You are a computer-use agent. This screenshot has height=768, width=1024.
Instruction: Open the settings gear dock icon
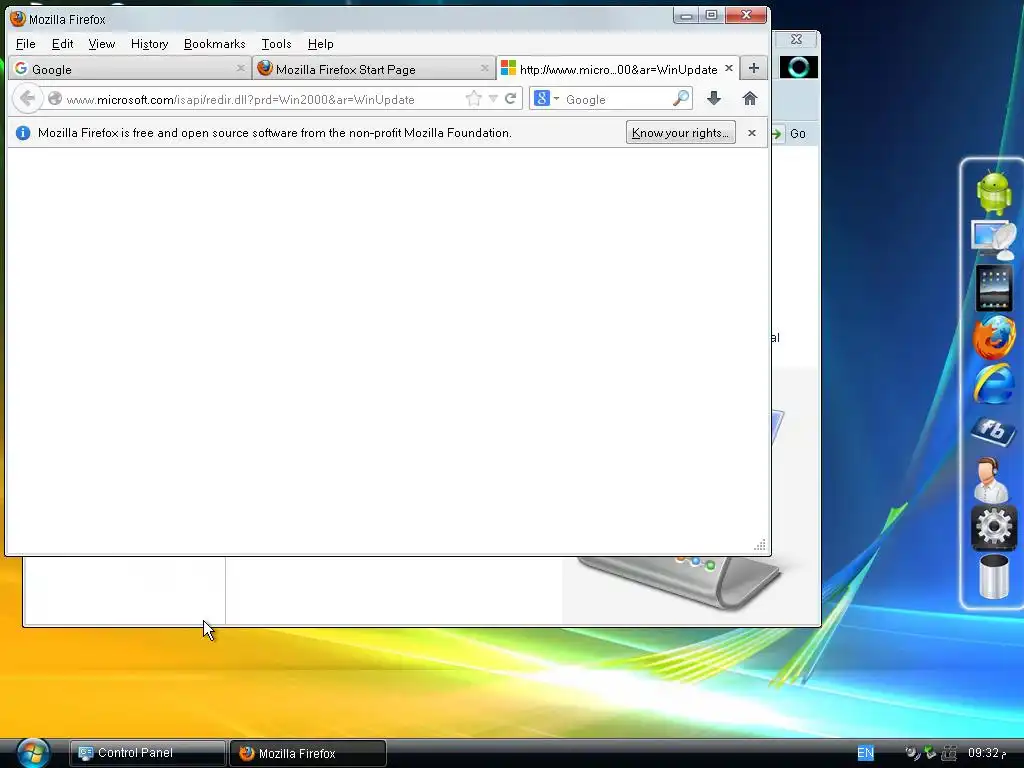coord(993,526)
